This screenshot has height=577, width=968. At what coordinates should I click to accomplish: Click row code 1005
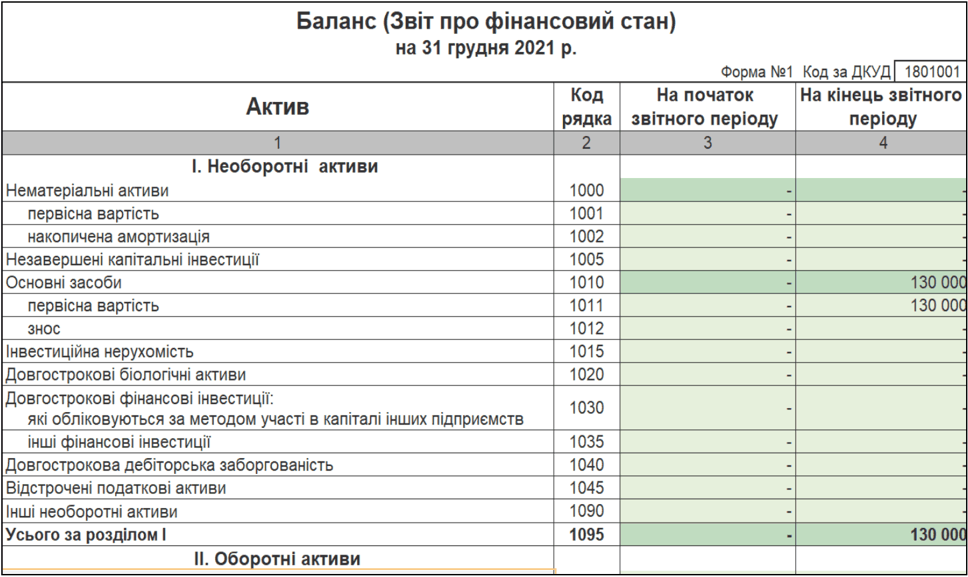pyautogui.click(x=586, y=260)
